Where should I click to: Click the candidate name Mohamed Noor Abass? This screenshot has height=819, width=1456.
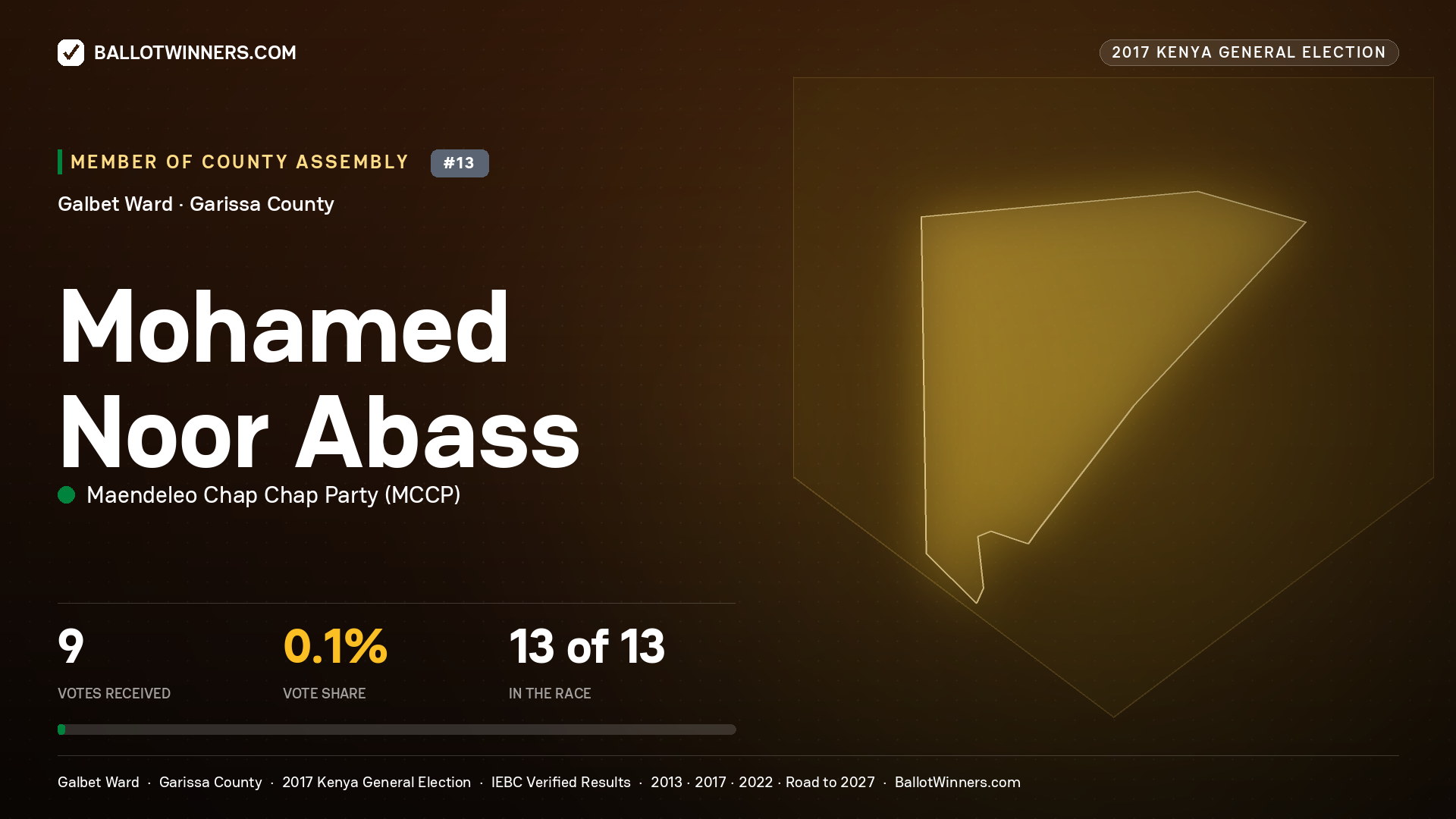tap(319, 379)
